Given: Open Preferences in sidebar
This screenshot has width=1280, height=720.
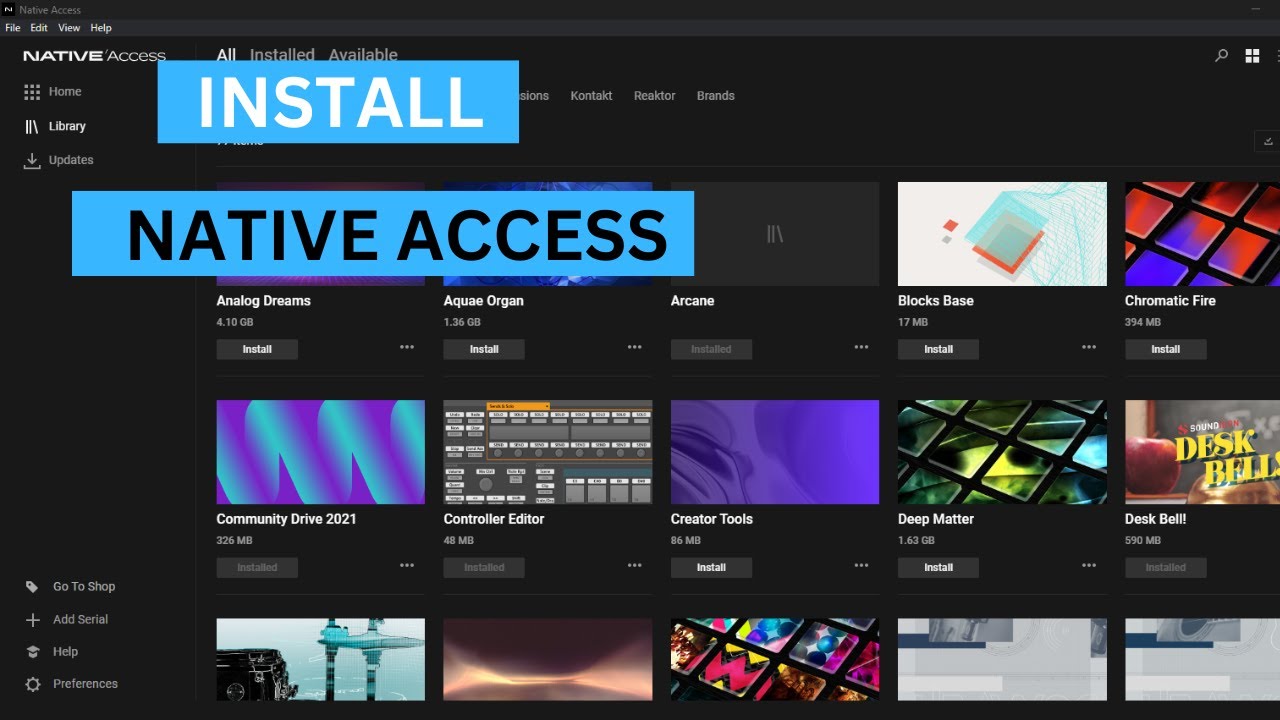Looking at the screenshot, I should coord(85,684).
